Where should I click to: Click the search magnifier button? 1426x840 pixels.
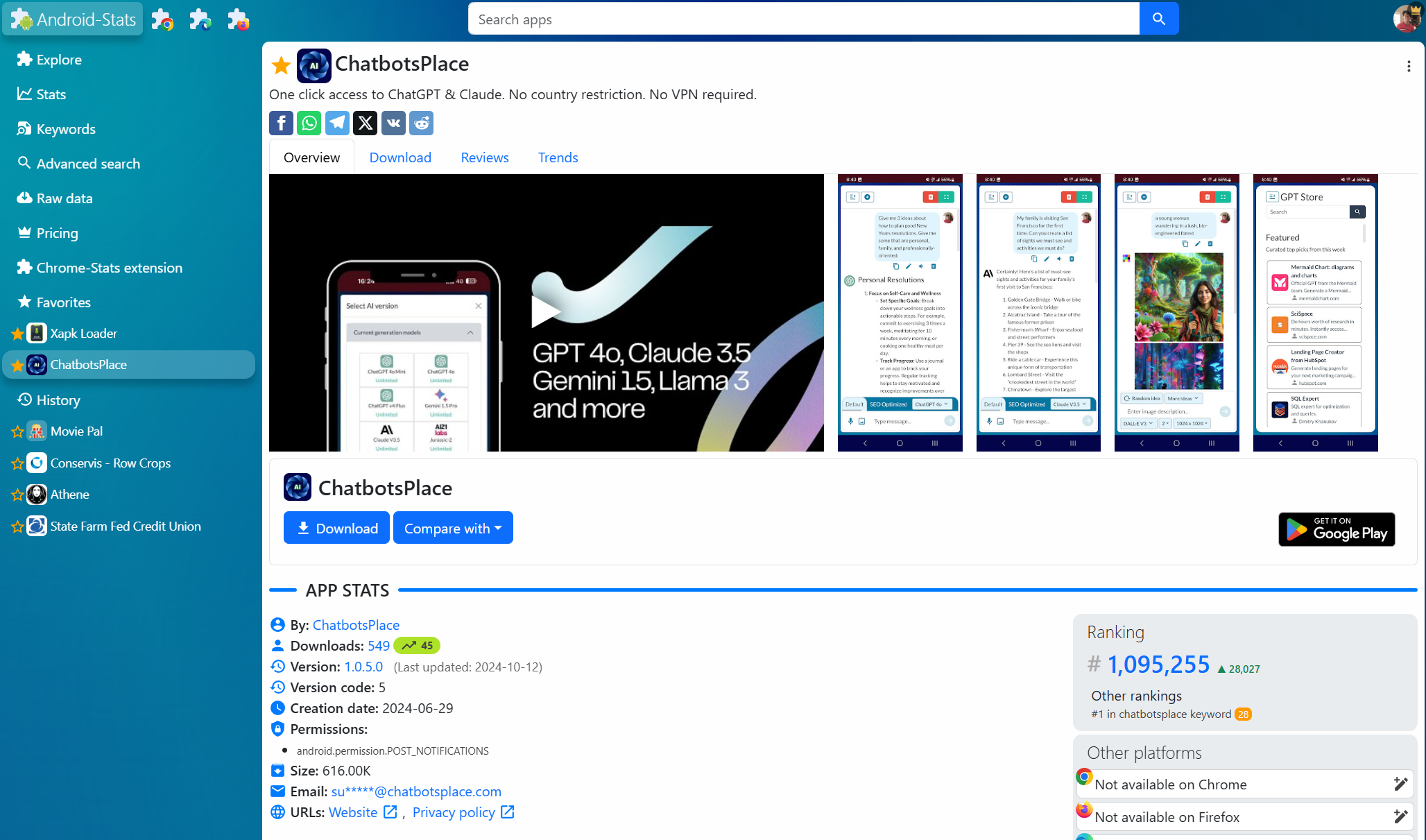(x=1159, y=19)
